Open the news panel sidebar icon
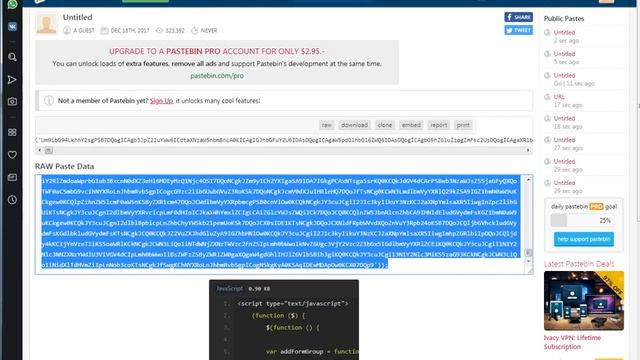 click(12, 177)
